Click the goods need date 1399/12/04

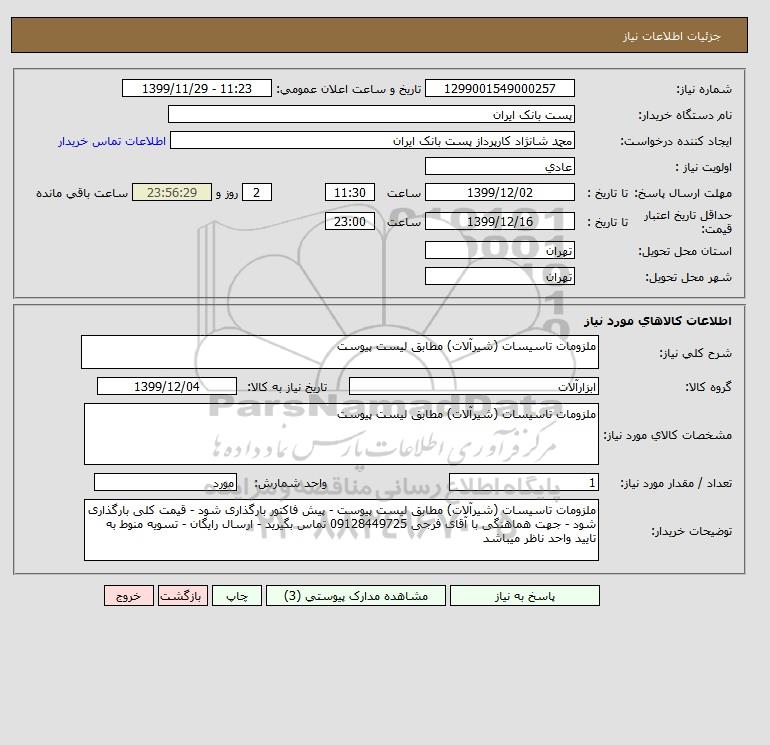pos(166,386)
